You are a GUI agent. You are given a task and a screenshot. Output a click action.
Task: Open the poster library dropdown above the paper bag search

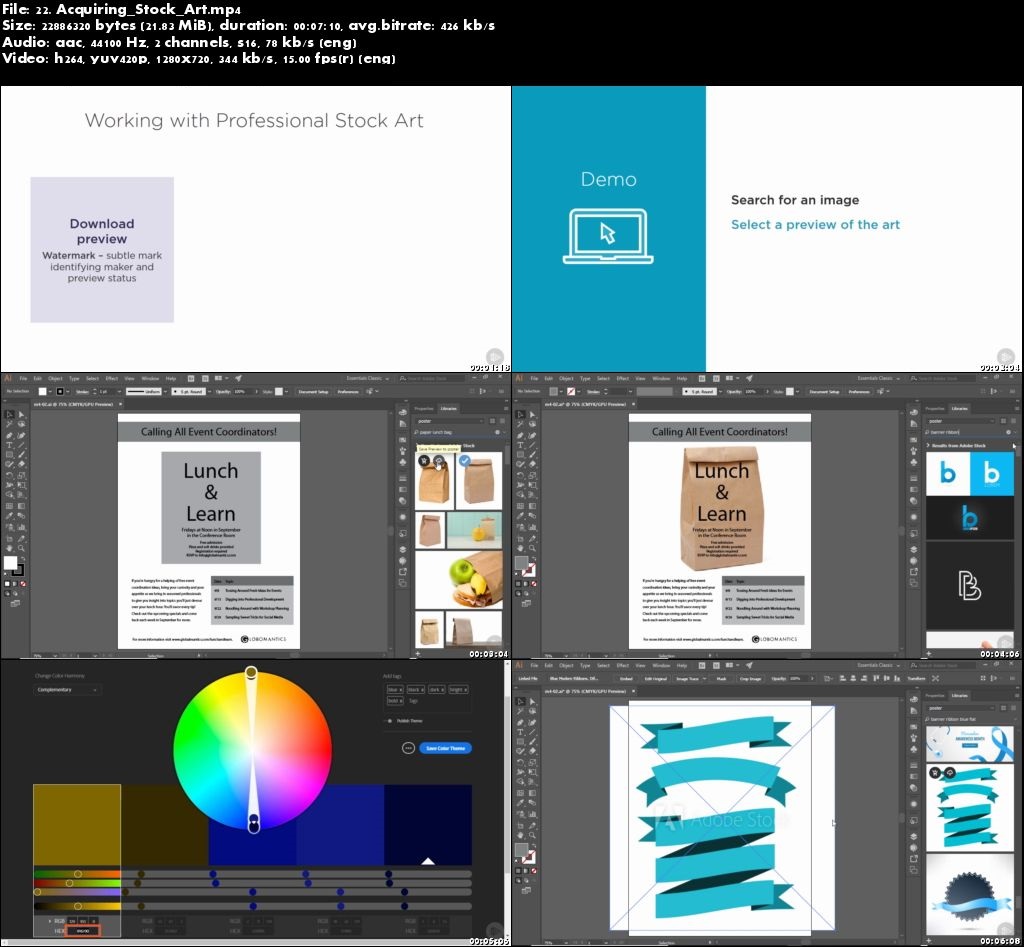click(x=455, y=421)
